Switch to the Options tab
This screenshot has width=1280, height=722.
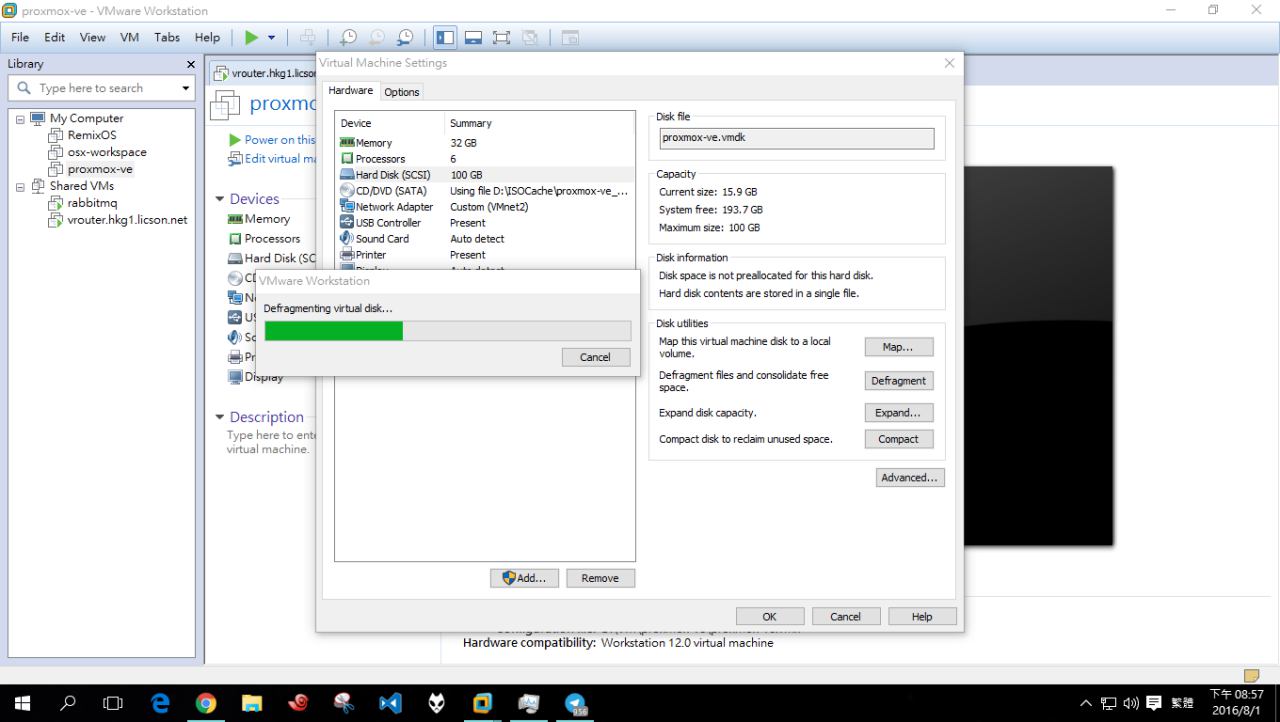(x=402, y=92)
